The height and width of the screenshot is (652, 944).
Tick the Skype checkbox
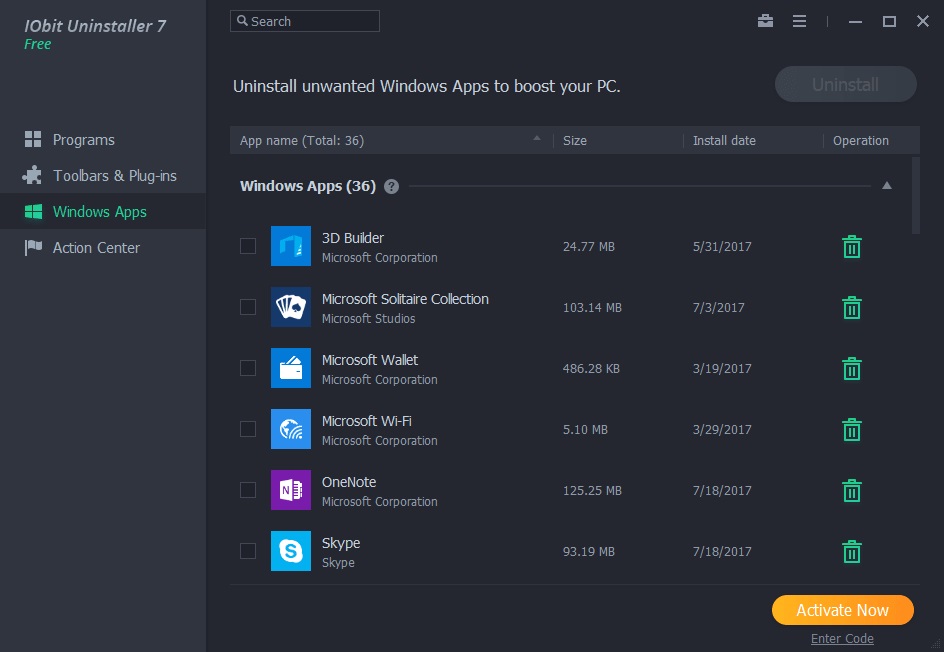coord(248,551)
